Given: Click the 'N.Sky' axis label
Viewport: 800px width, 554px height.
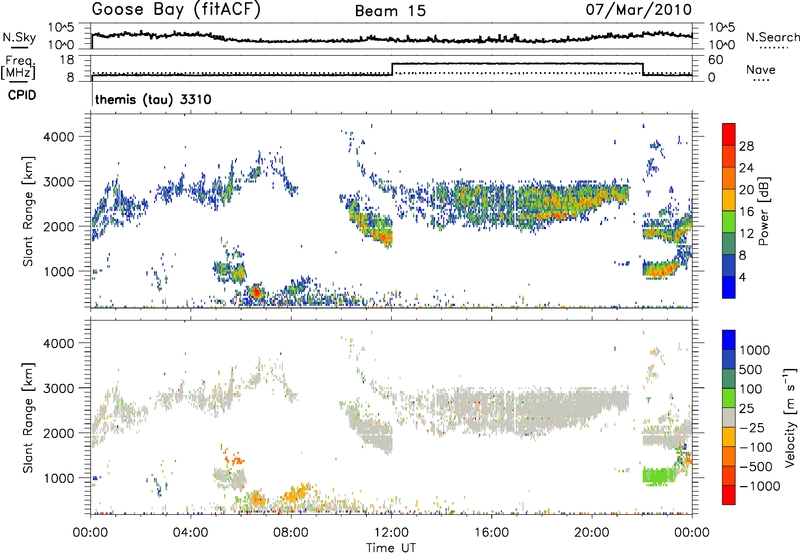Looking at the screenshot, I should (19, 37).
